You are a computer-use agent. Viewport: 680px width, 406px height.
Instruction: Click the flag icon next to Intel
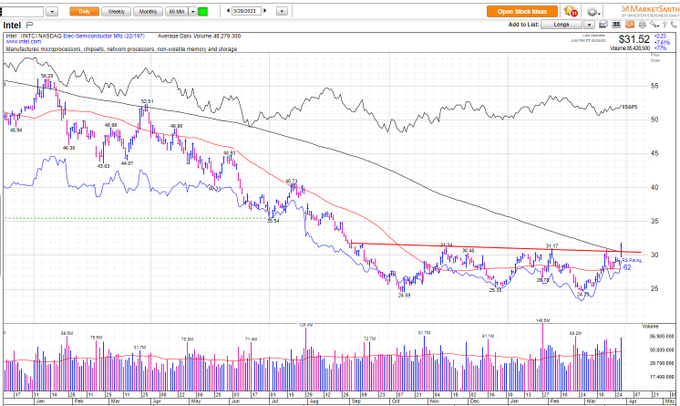pyautogui.click(x=29, y=25)
